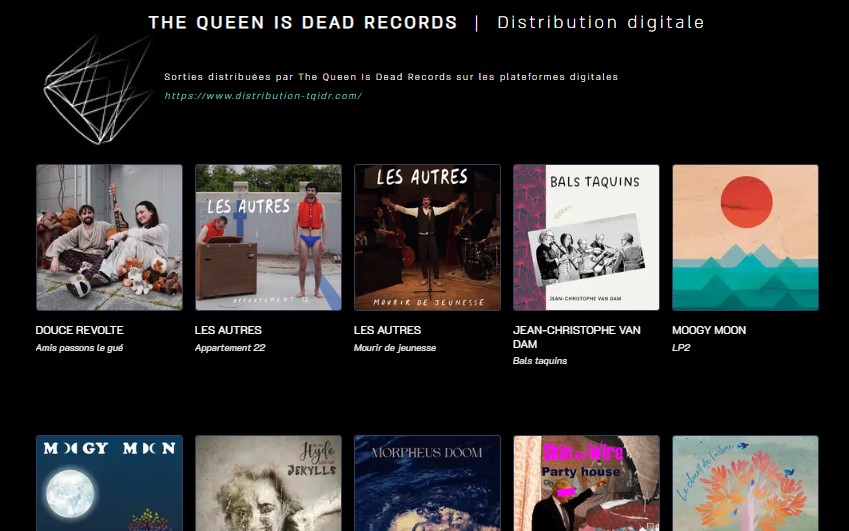Open the Douce Revolte album cover
Image resolution: width=849 pixels, height=531 pixels.
pyautogui.click(x=109, y=238)
